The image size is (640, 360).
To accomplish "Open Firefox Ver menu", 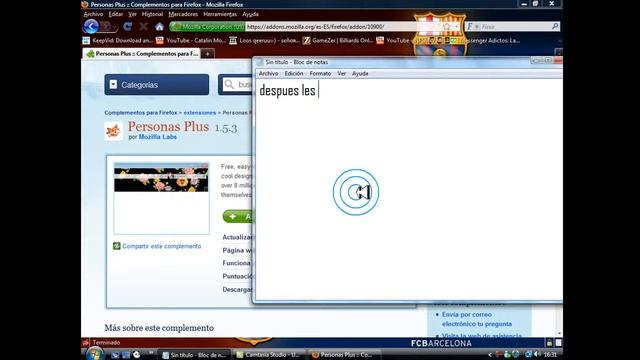I will [132, 14].
